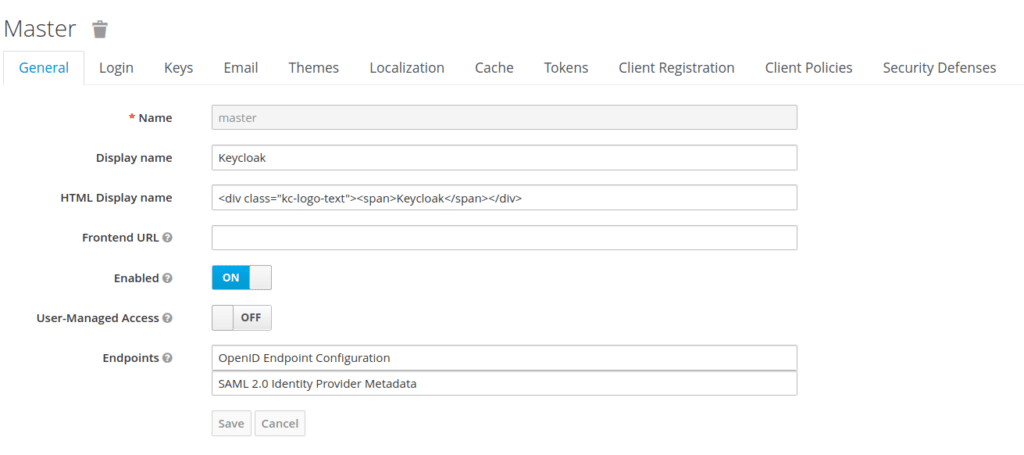Image resolution: width=1024 pixels, height=455 pixels.
Task: Open the Email tab
Action: coord(241,68)
